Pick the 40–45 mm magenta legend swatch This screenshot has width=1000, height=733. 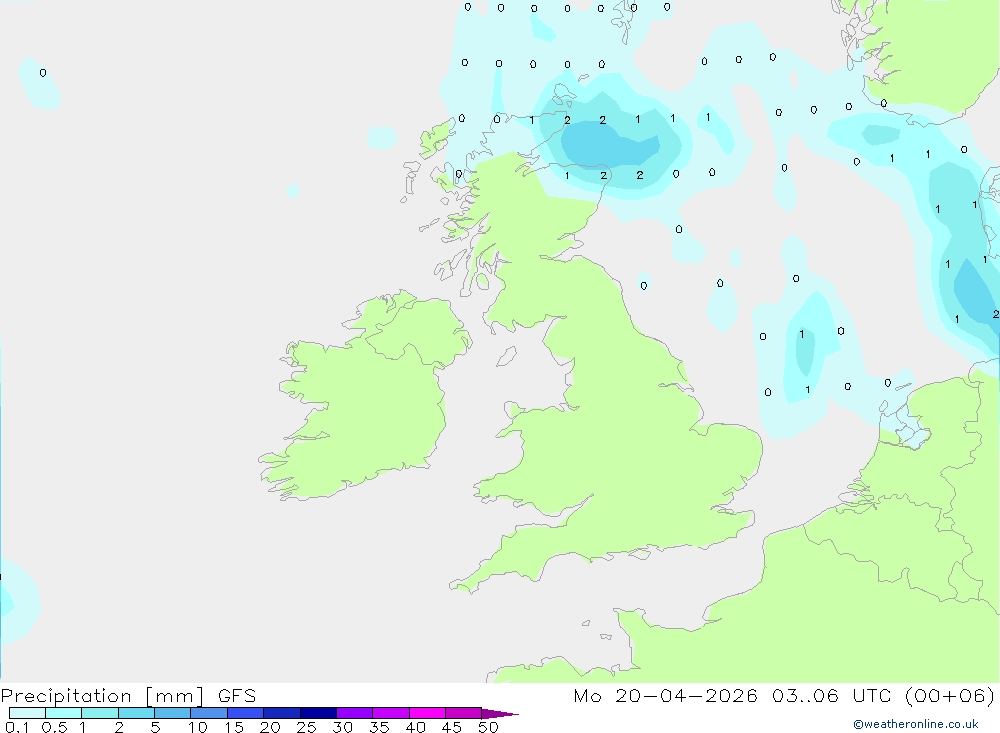427,713
